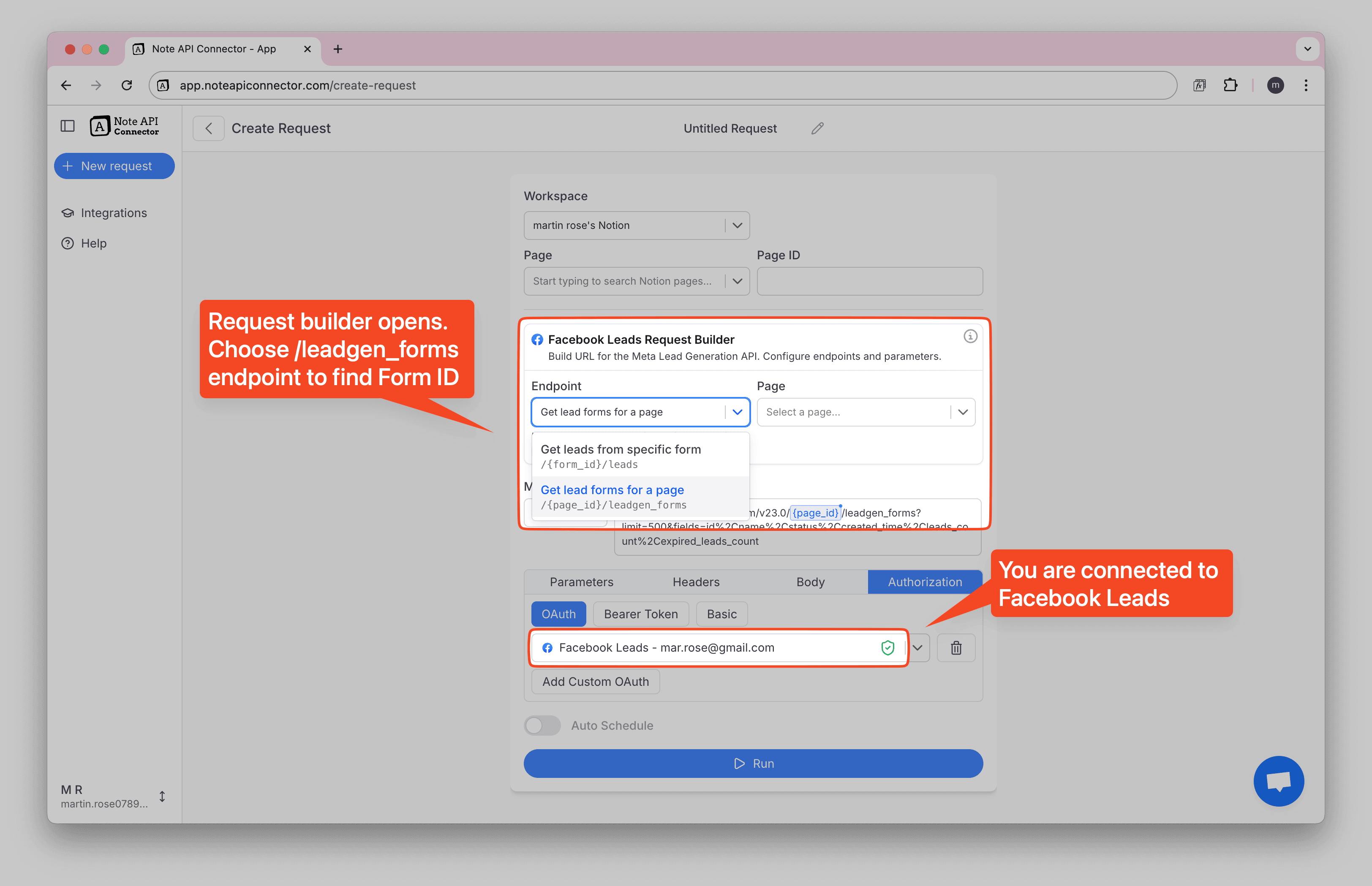Click the Note API Connector logo

point(124,126)
